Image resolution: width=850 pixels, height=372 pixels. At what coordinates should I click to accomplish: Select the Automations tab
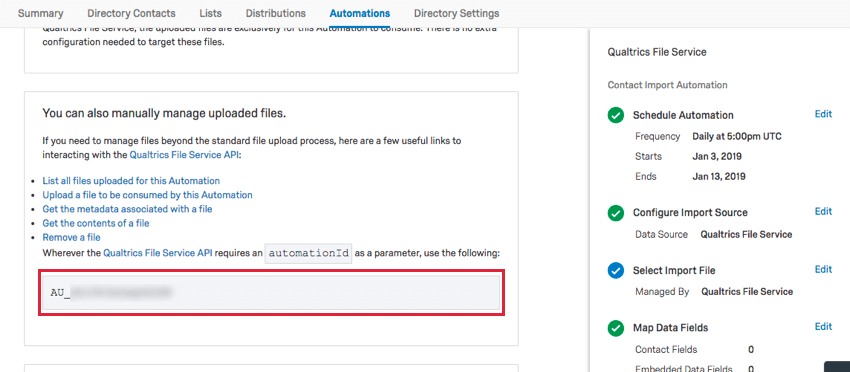pos(359,14)
